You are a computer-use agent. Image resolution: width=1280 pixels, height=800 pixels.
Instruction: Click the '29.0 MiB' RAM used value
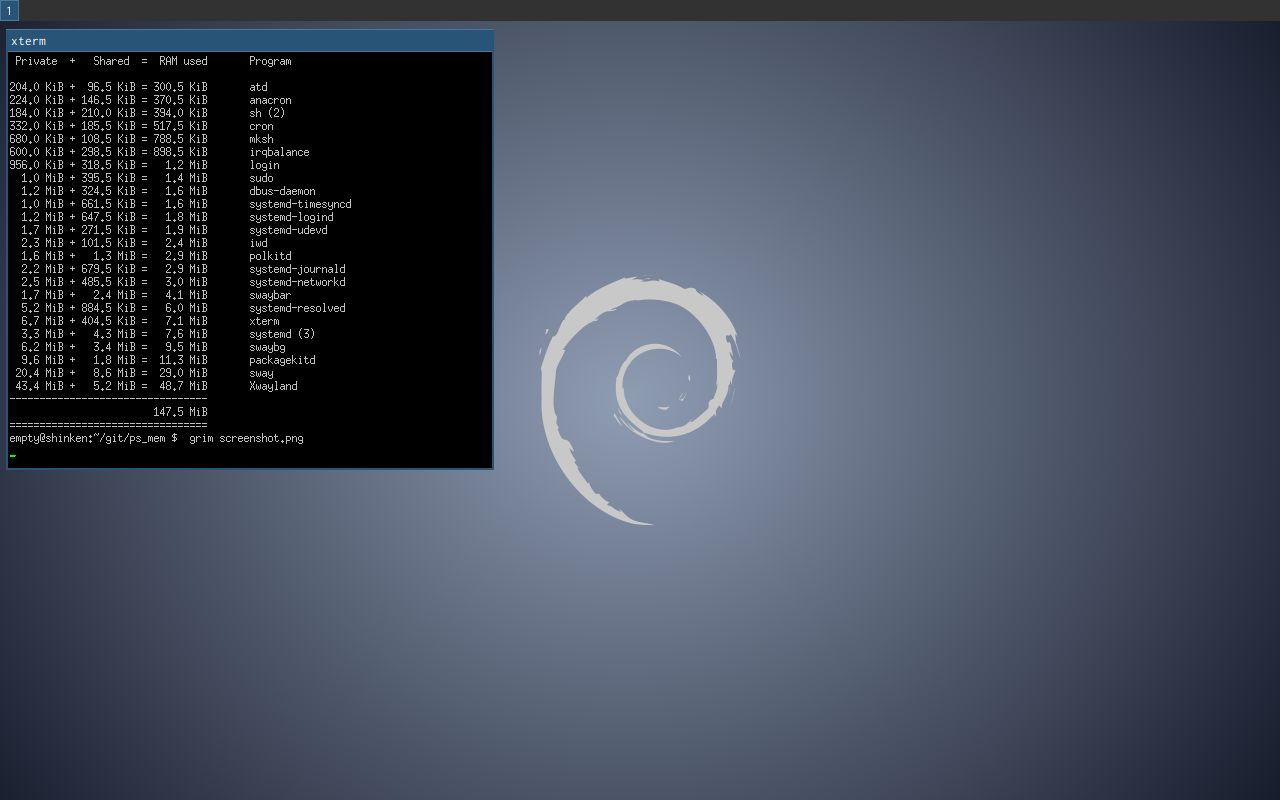183,373
